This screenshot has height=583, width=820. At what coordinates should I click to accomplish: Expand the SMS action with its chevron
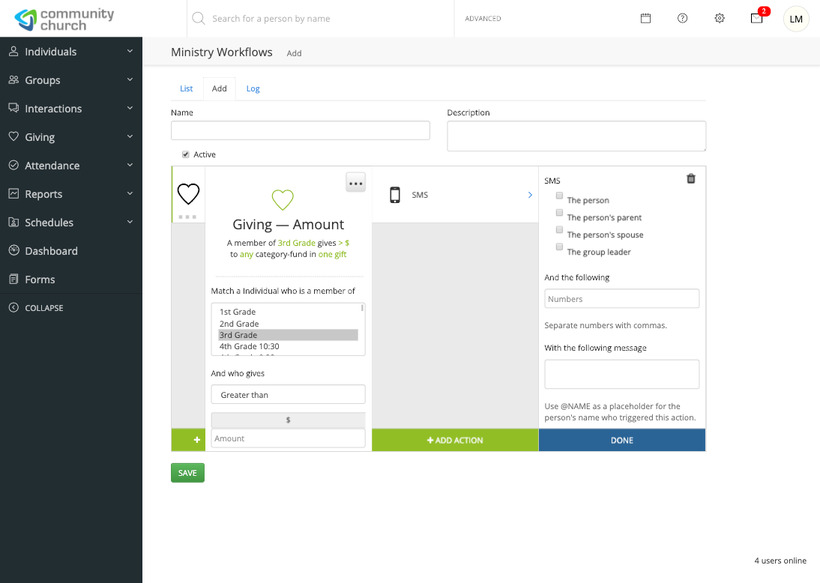pyautogui.click(x=530, y=197)
